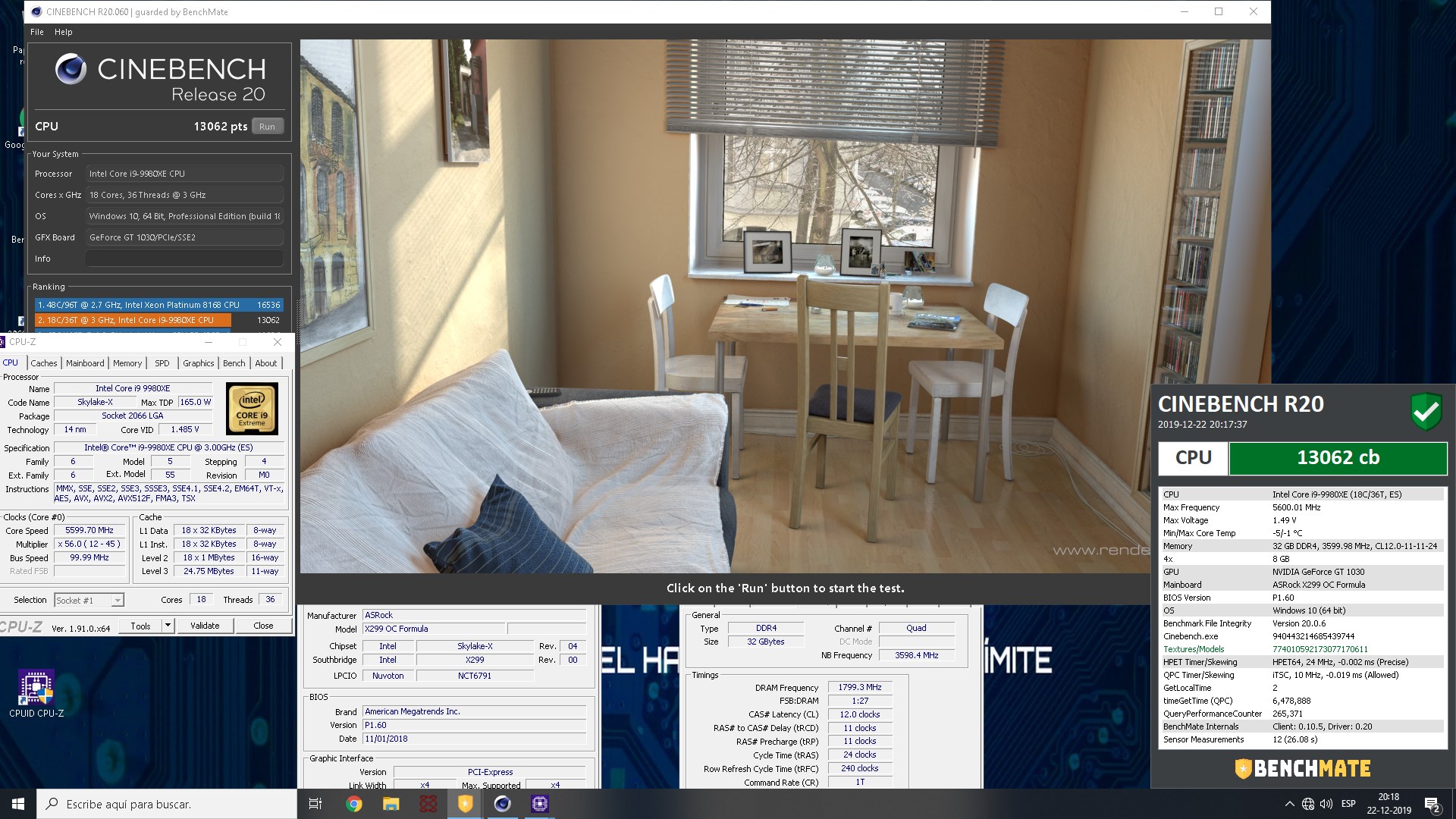The height and width of the screenshot is (819, 1456).
Task: Open Task View from the taskbar
Action: (x=315, y=804)
